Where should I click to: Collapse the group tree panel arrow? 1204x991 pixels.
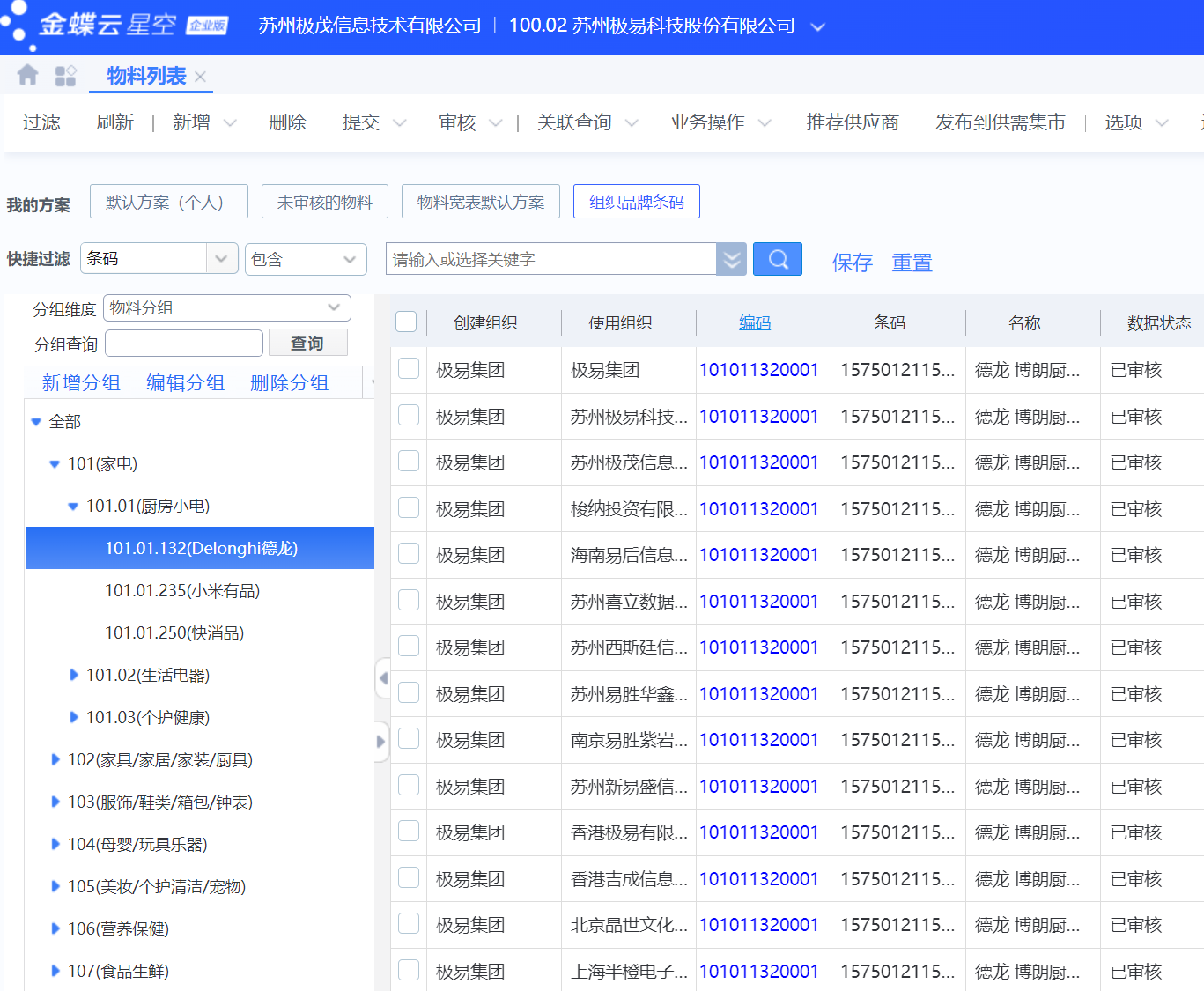tap(382, 678)
